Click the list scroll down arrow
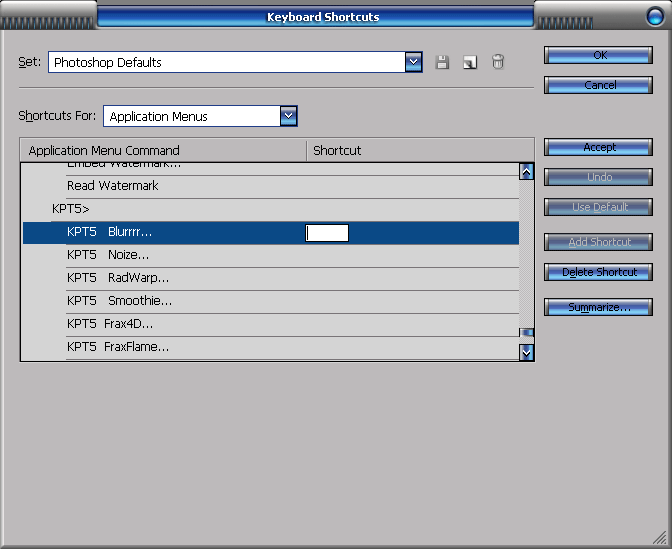The image size is (672, 549). coord(526,353)
